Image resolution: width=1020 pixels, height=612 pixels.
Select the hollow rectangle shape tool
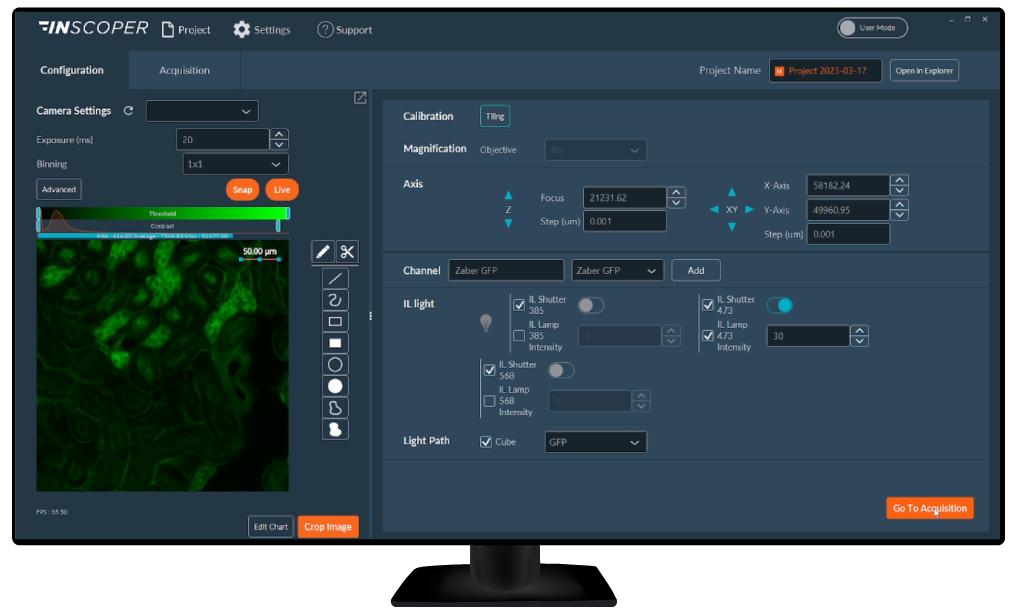point(335,321)
